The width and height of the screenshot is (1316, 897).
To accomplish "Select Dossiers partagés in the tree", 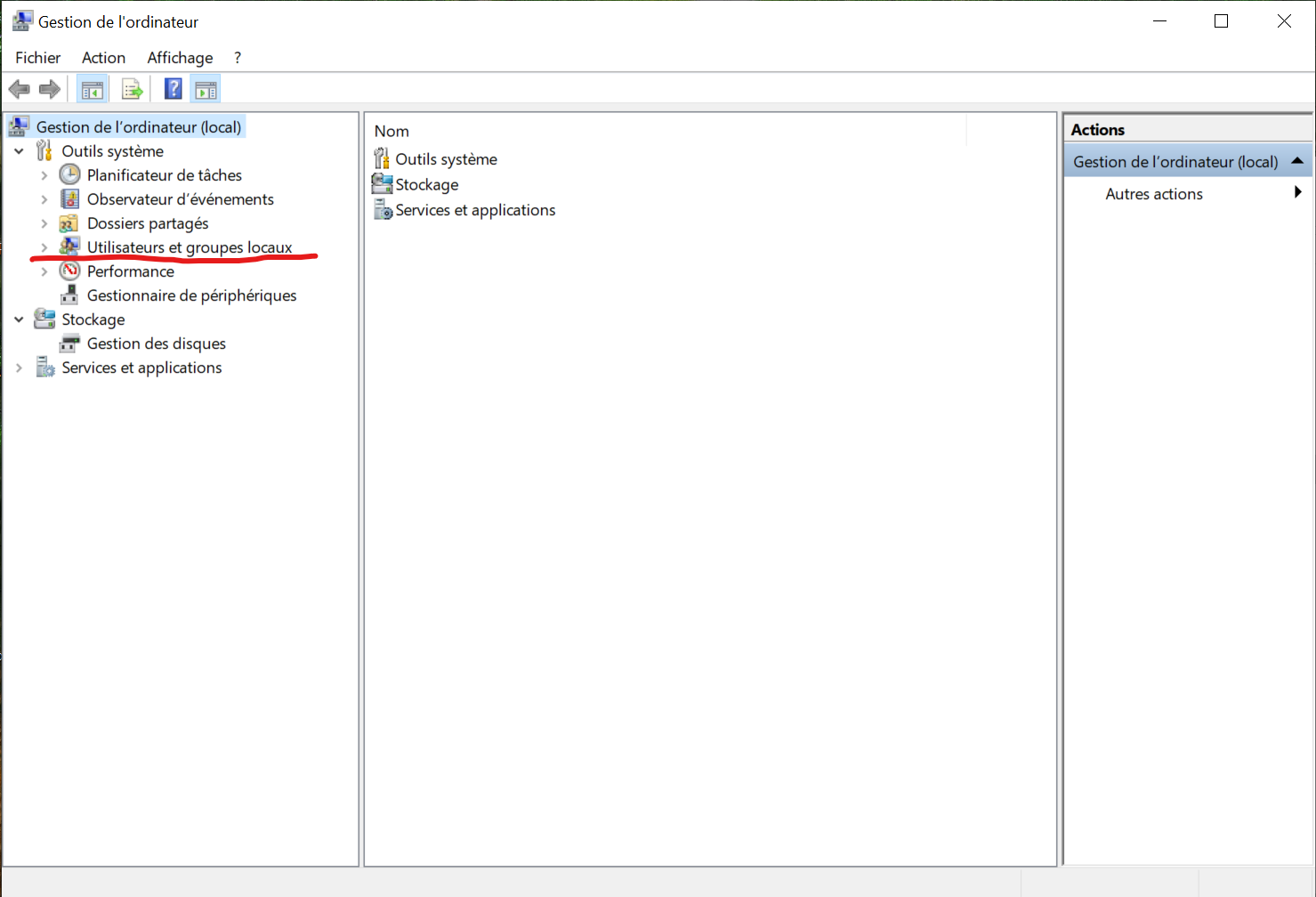I will pyautogui.click(x=148, y=223).
